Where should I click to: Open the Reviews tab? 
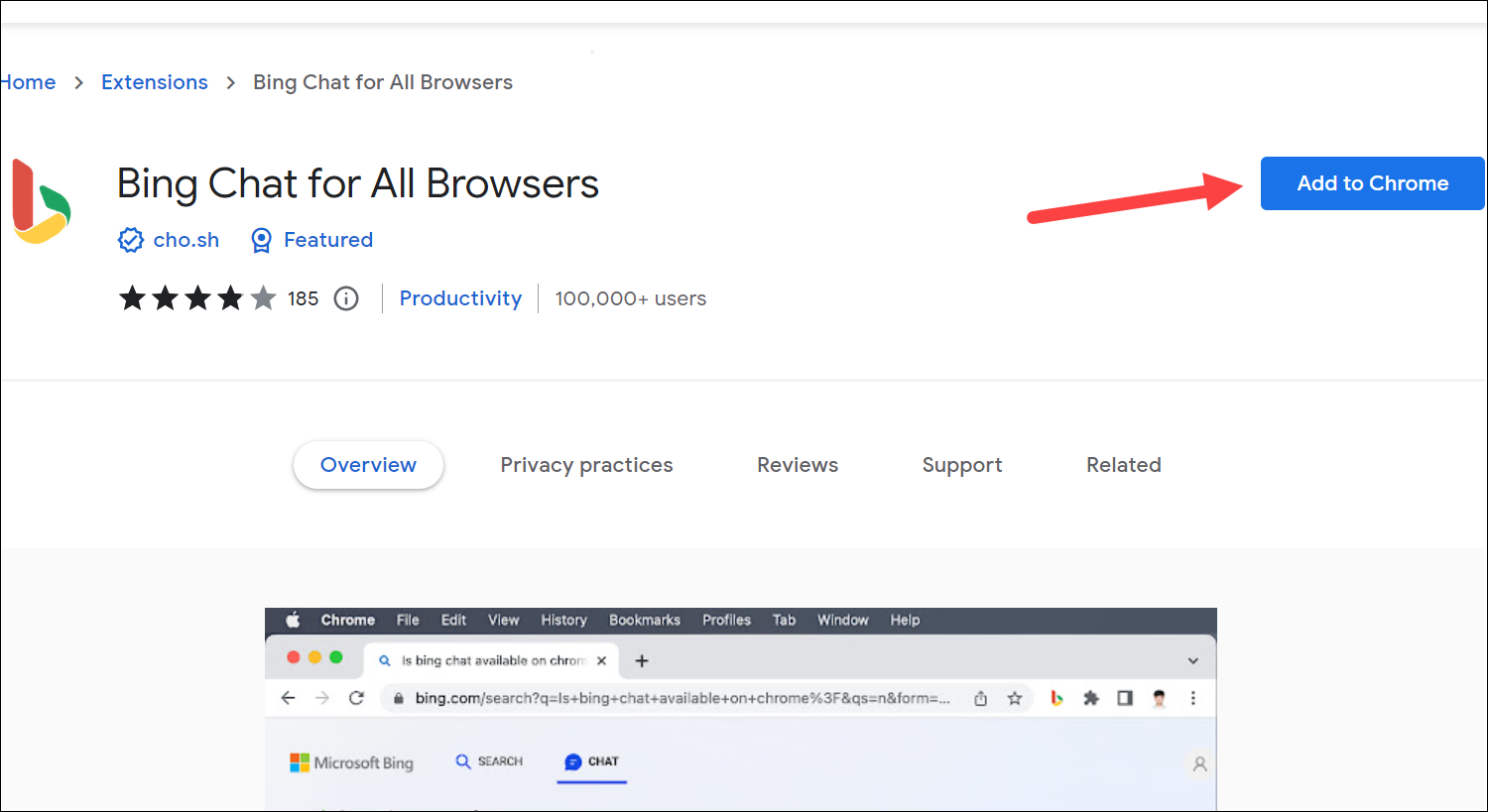click(798, 465)
